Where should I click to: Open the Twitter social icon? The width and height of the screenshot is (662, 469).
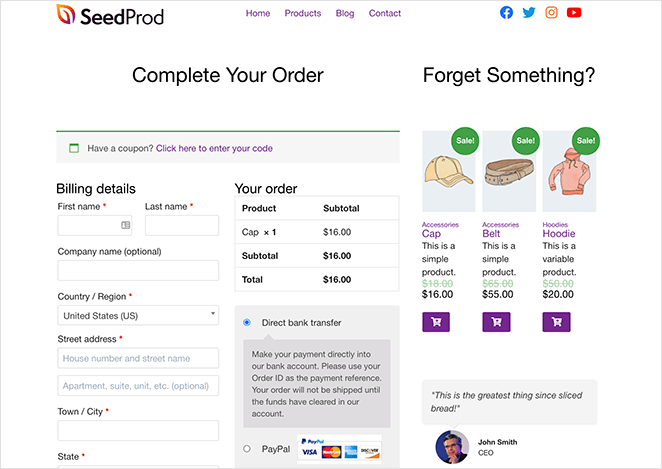coord(529,13)
